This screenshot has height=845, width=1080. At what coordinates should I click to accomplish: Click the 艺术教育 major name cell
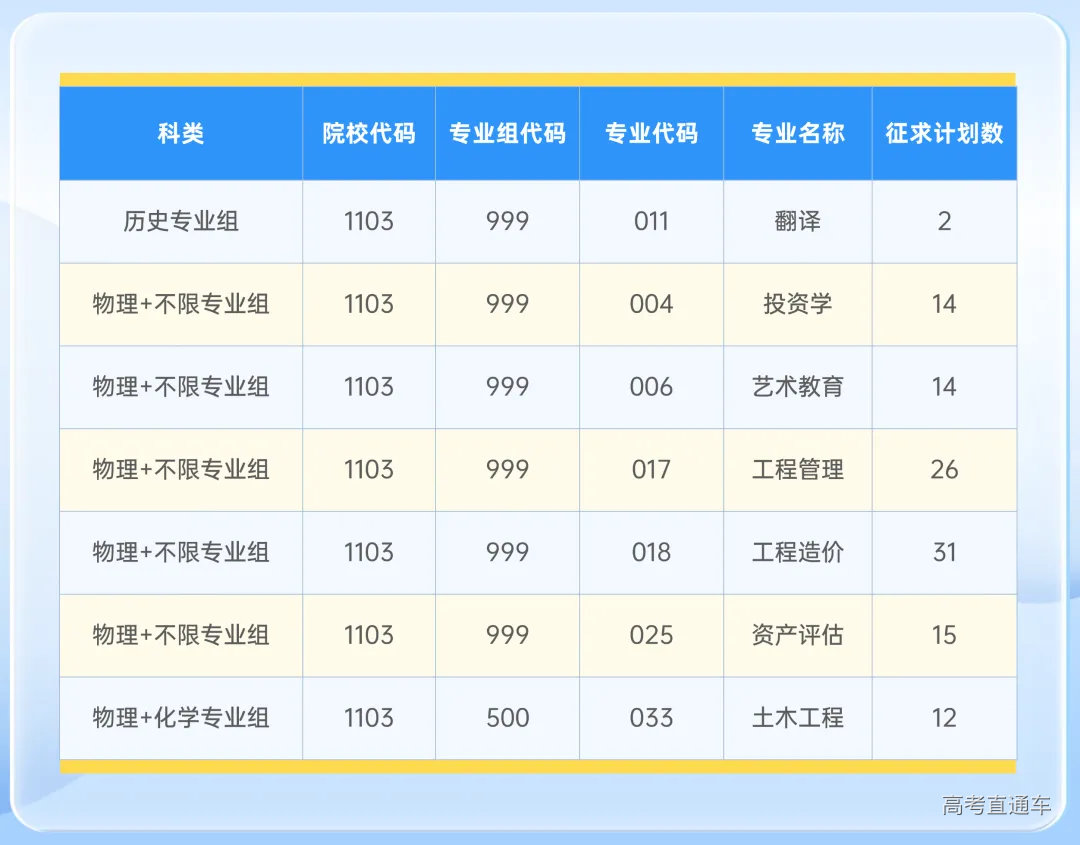797,388
